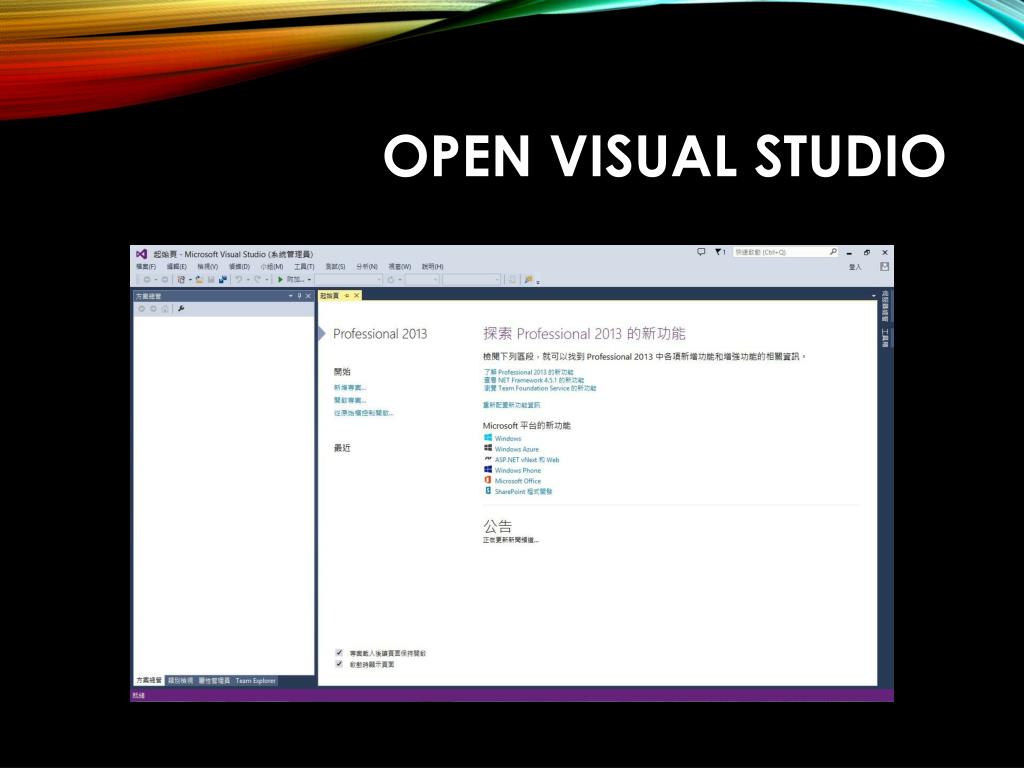The height and width of the screenshot is (768, 1024).
Task: Click the Open Project link under Start
Action: pyautogui.click(x=350, y=400)
